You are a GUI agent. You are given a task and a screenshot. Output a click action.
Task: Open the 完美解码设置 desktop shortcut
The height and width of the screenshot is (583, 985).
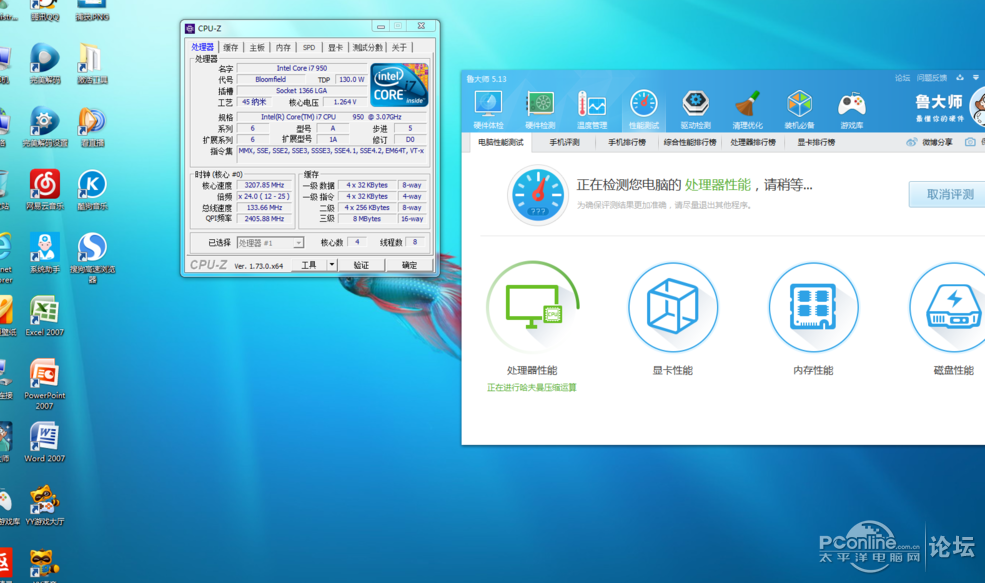(45, 126)
